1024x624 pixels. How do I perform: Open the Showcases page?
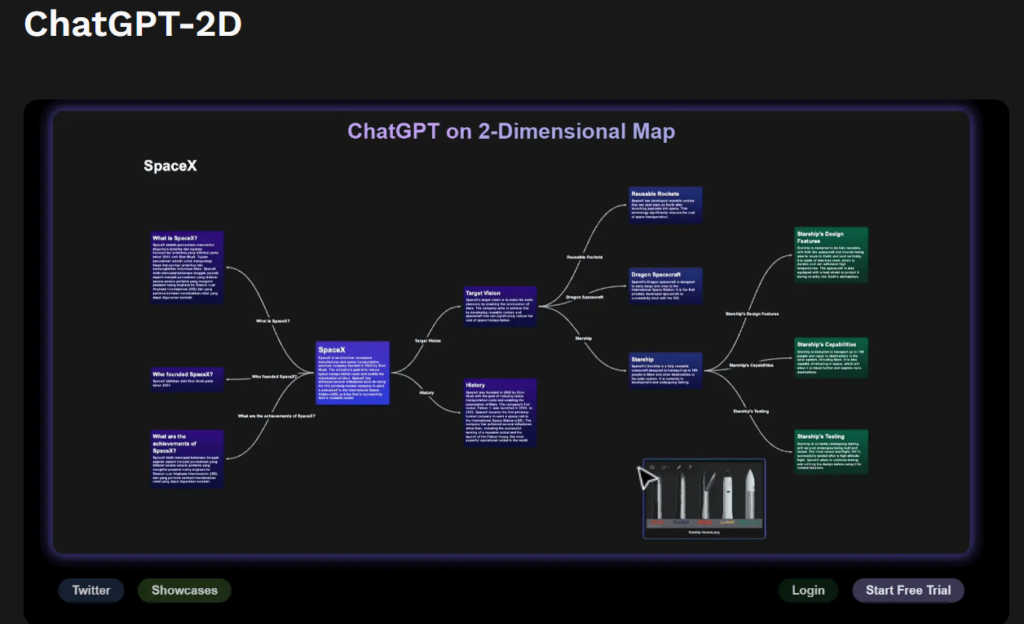click(x=184, y=590)
